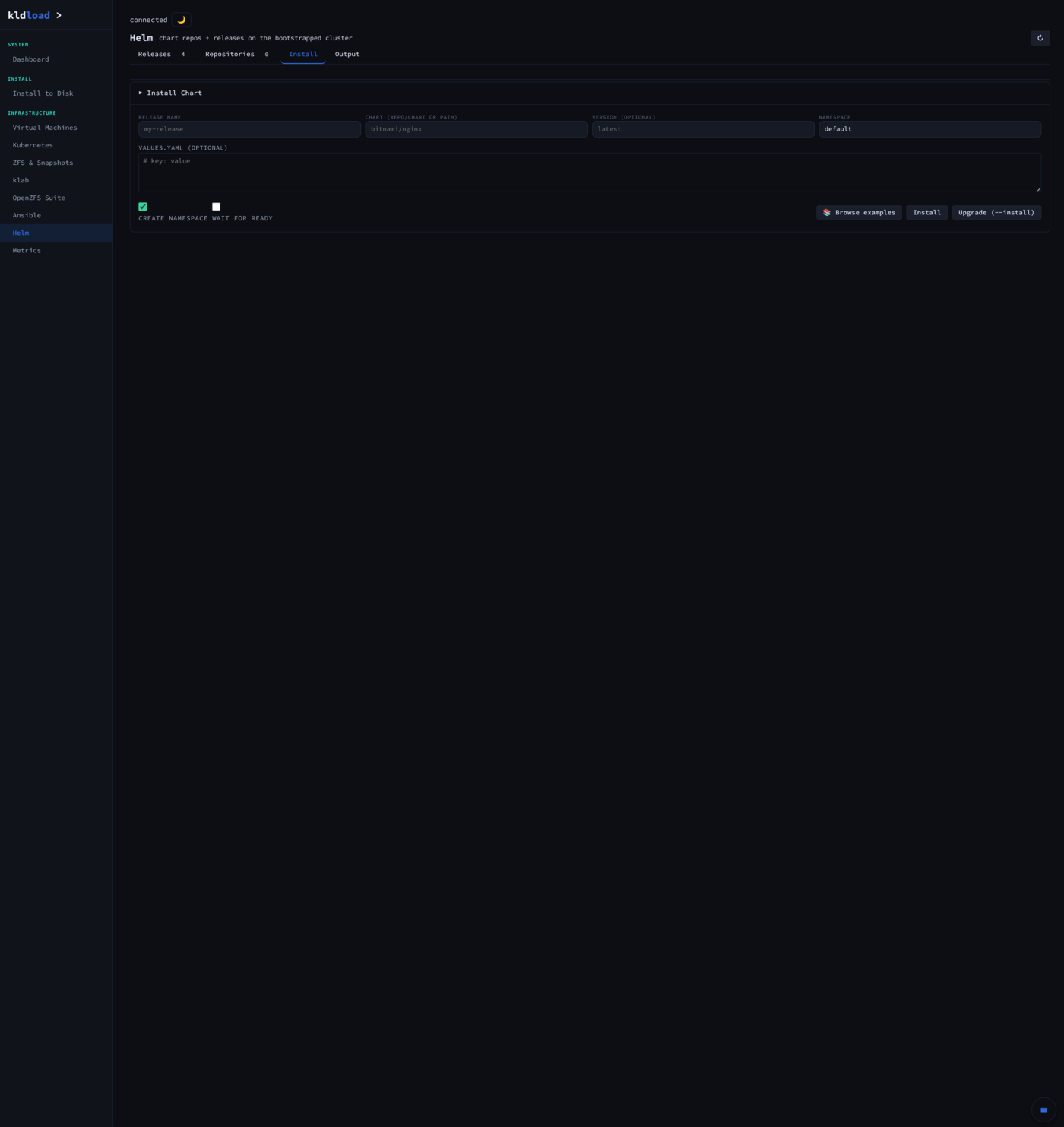Open OpenZFS Suite page
The image size is (1064, 1127).
point(56,198)
